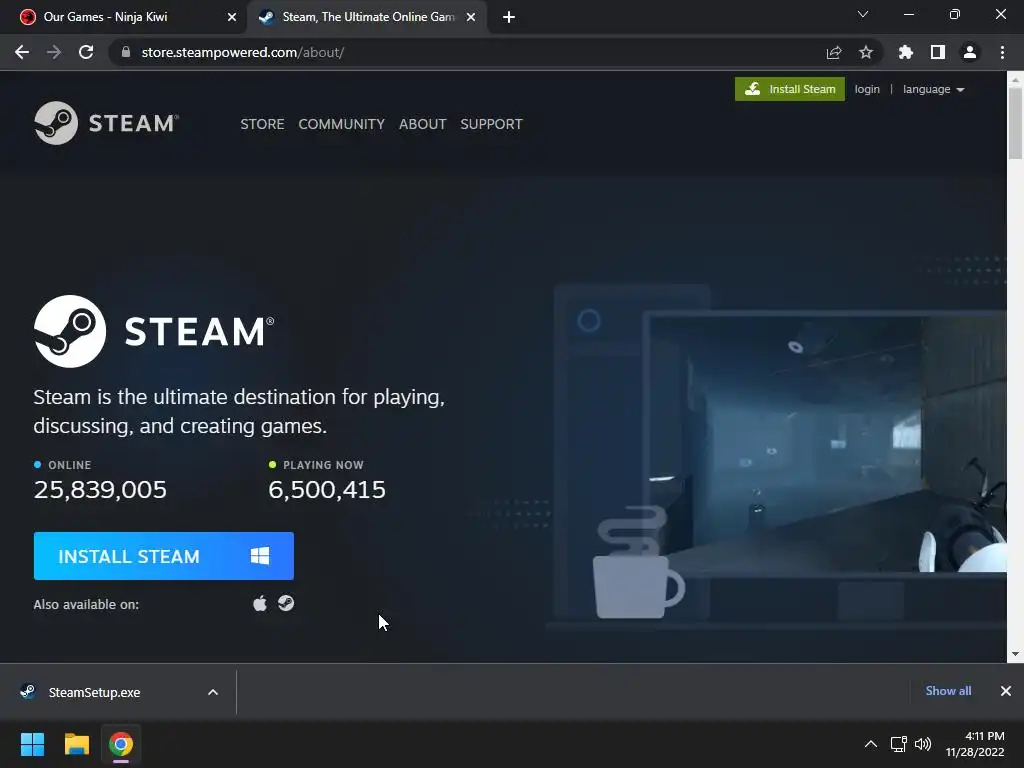The height and width of the screenshot is (768, 1024).
Task: Open the Chrome extensions puzzle icon
Action: 906,52
